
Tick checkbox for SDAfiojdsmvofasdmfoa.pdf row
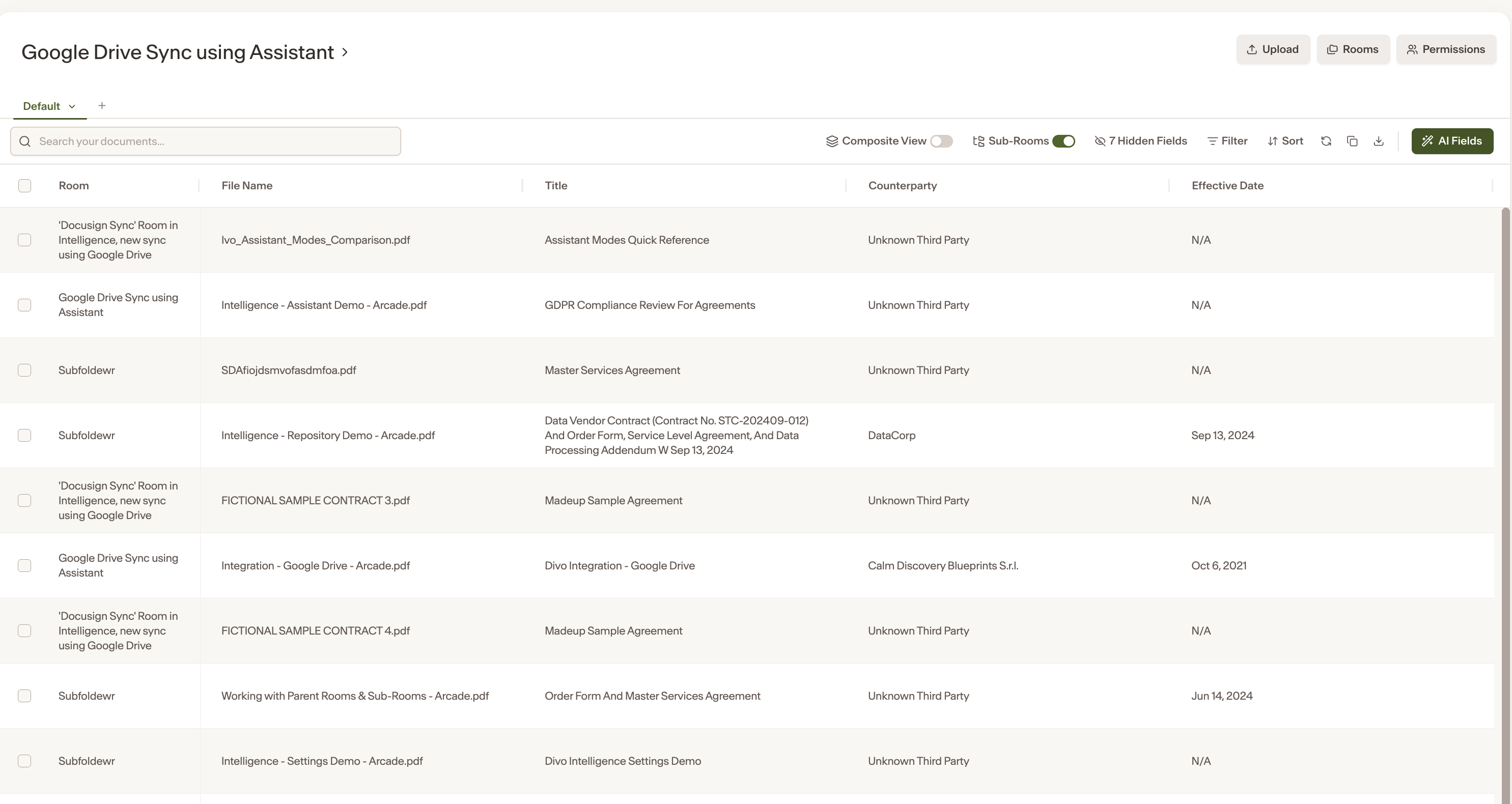coord(24,370)
